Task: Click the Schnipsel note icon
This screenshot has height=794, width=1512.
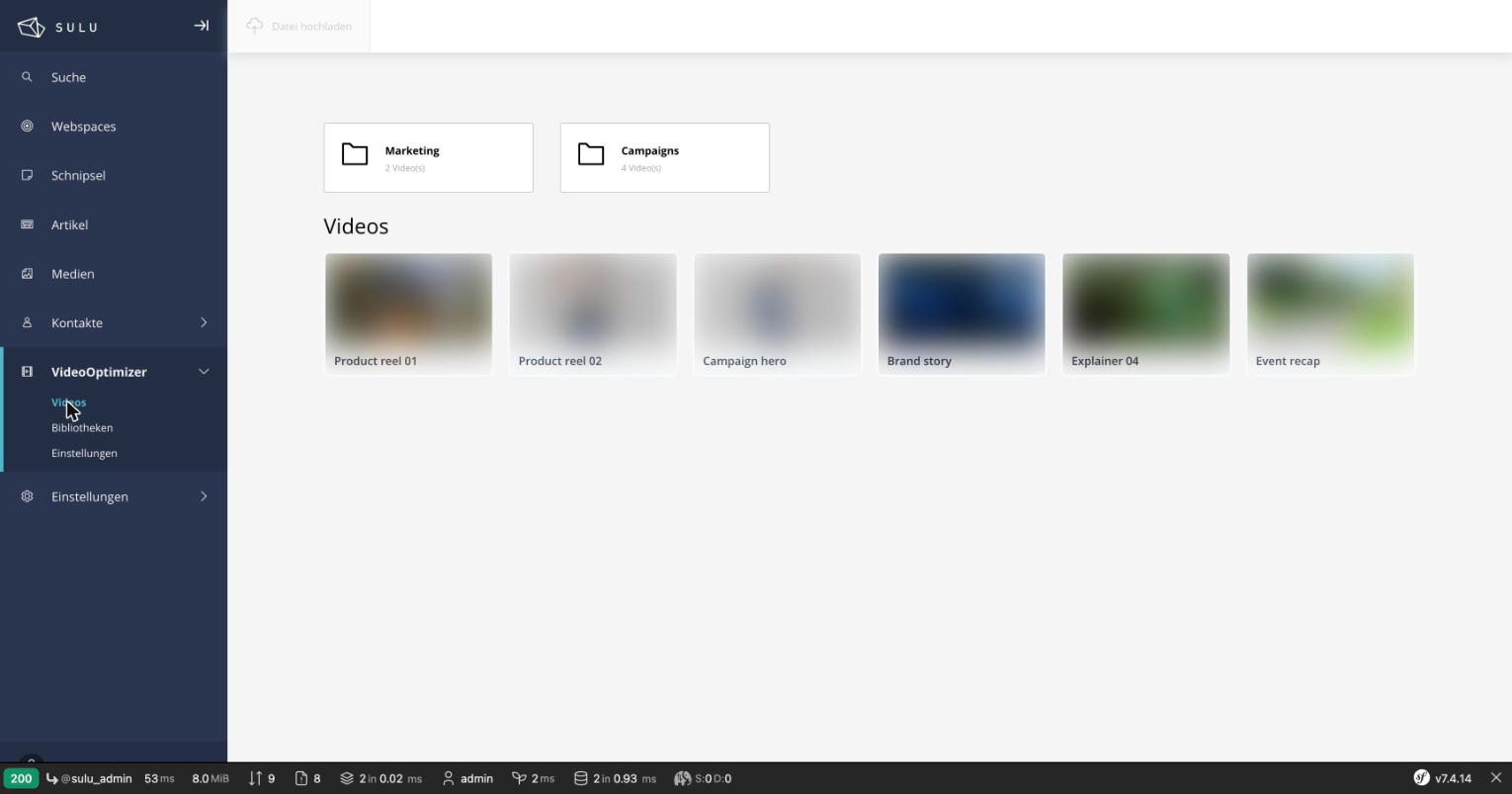Action: pos(27,175)
